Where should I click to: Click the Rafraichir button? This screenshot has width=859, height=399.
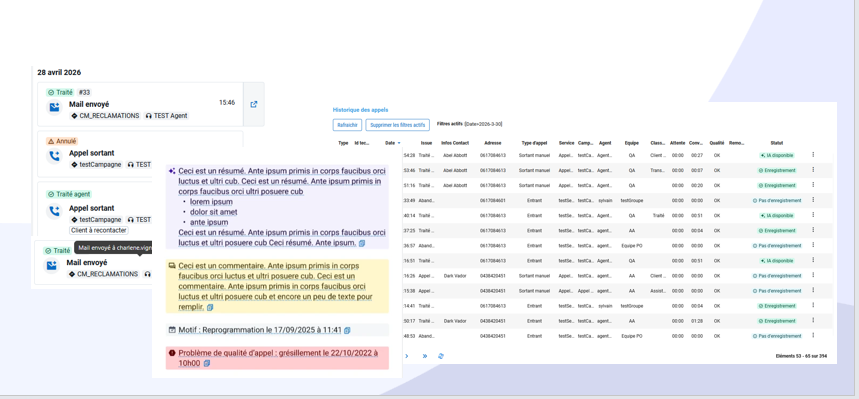347,125
